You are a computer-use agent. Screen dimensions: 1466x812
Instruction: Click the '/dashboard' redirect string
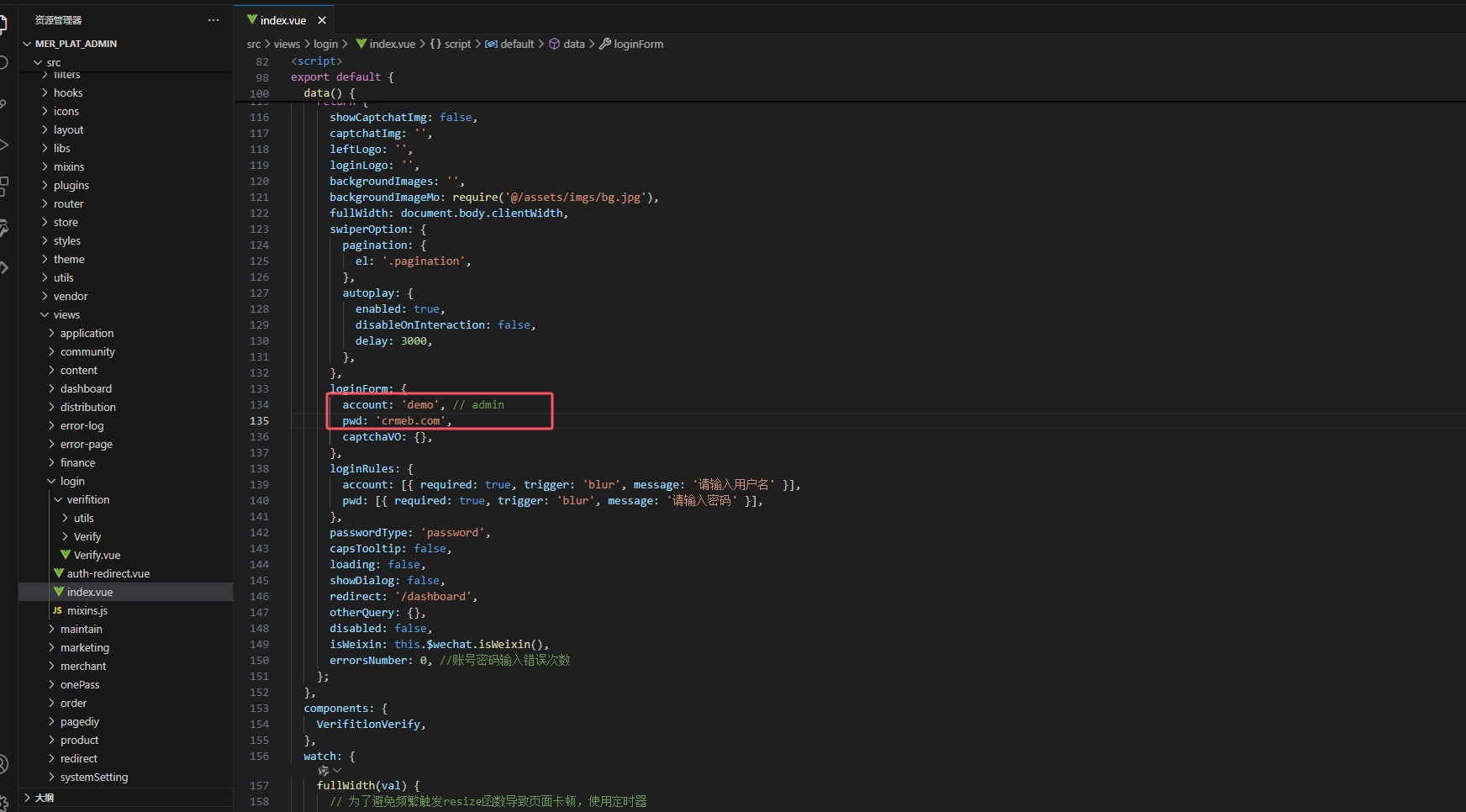433,596
